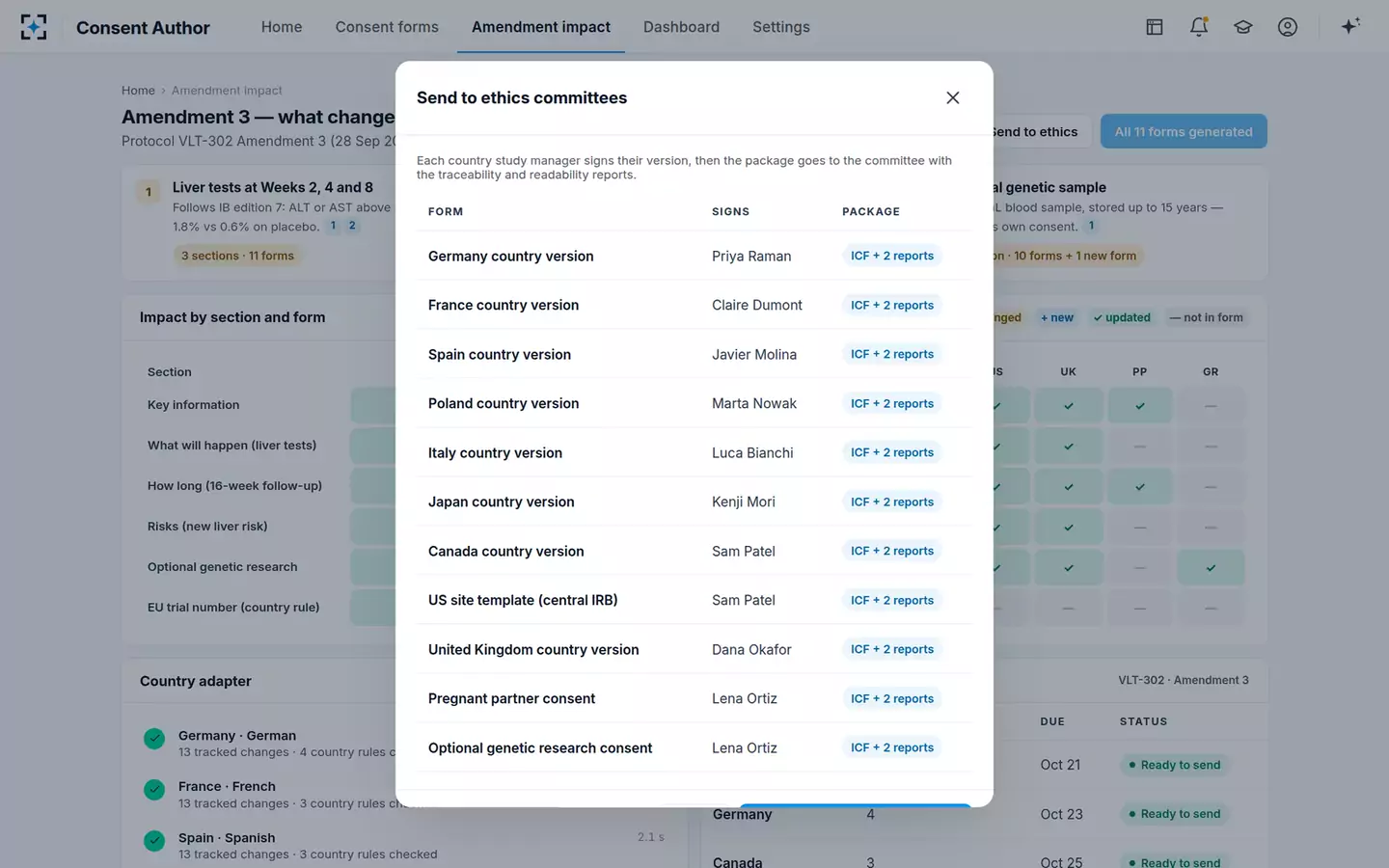Viewport: 1389px width, 868px height.
Task: Click ICF + 2 reports for United Kingdom
Action: point(892,649)
